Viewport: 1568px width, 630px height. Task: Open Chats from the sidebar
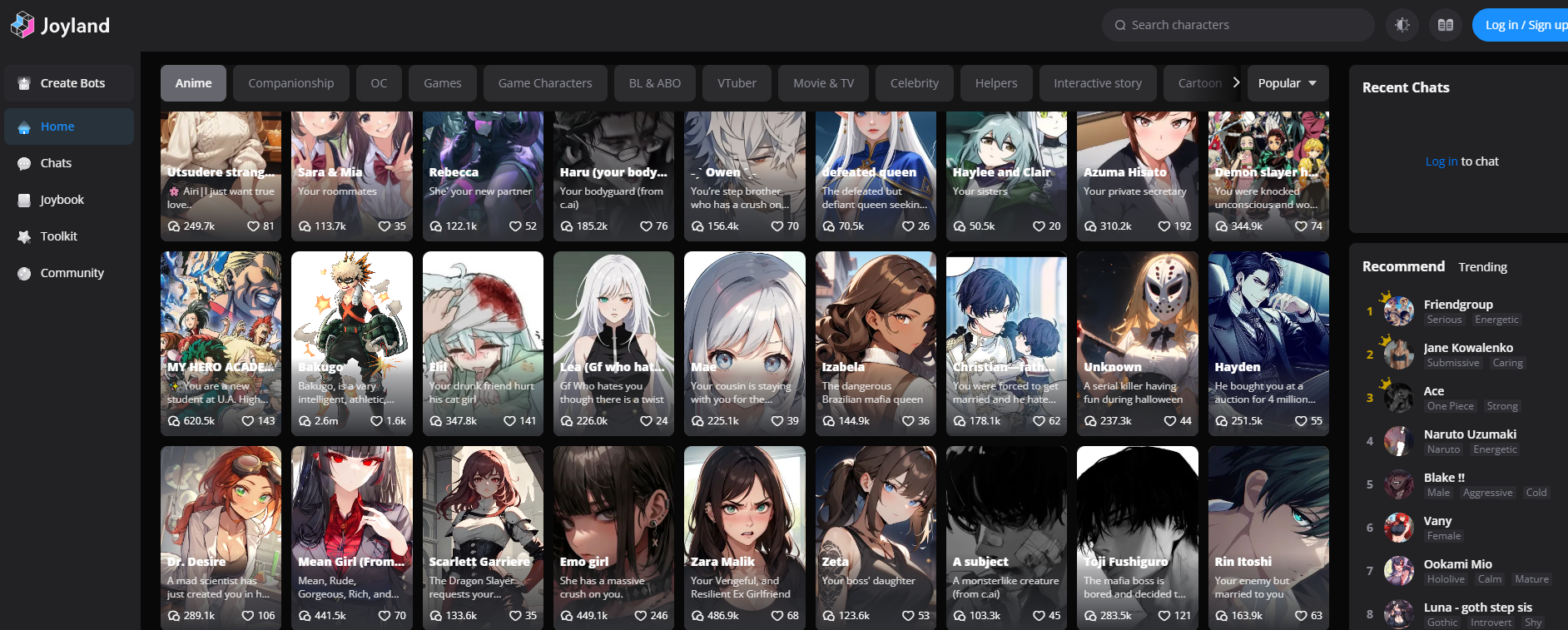[x=69, y=163]
